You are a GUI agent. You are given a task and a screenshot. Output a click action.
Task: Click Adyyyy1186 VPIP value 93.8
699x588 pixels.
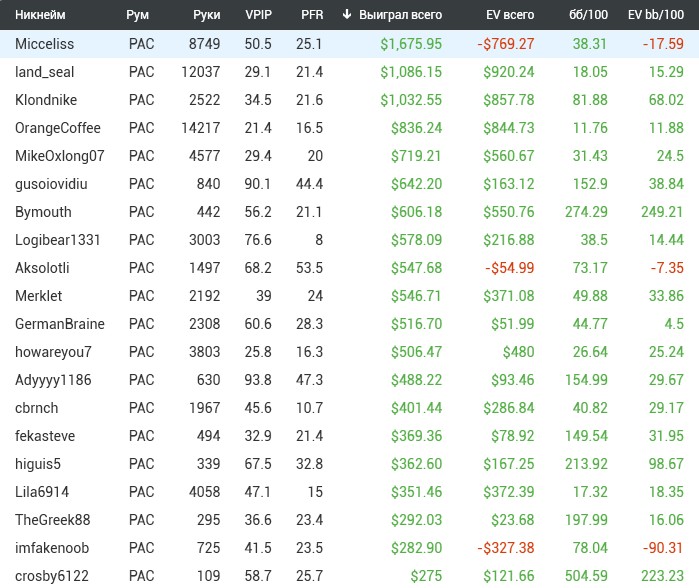(x=258, y=380)
